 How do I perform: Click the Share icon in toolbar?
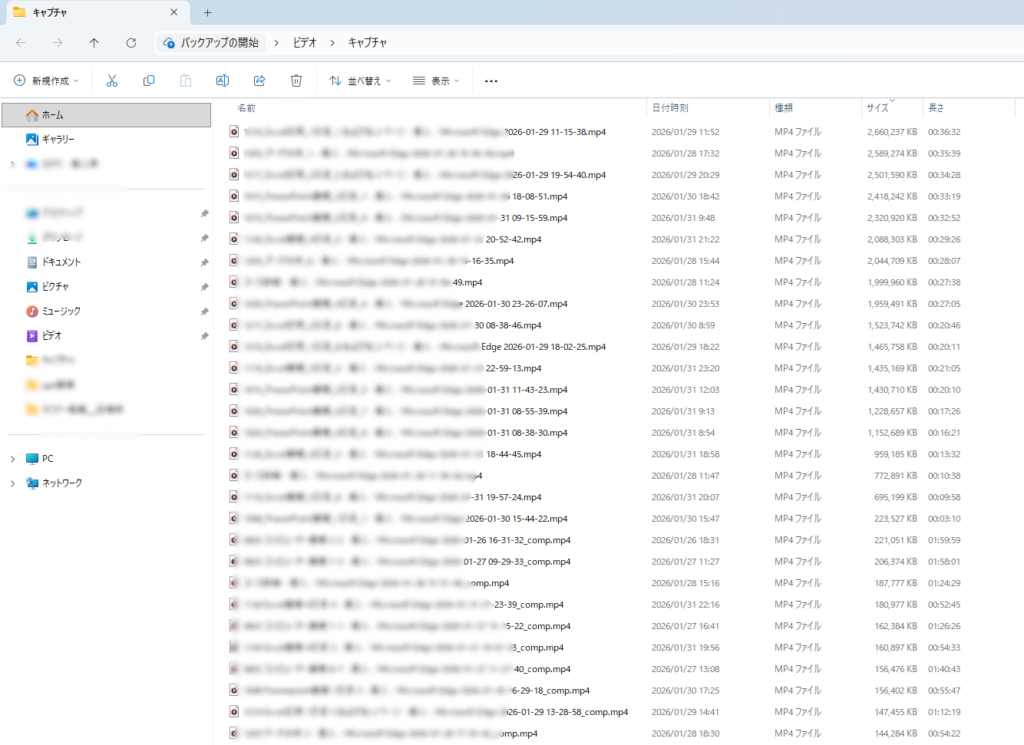pyautogui.click(x=260, y=81)
